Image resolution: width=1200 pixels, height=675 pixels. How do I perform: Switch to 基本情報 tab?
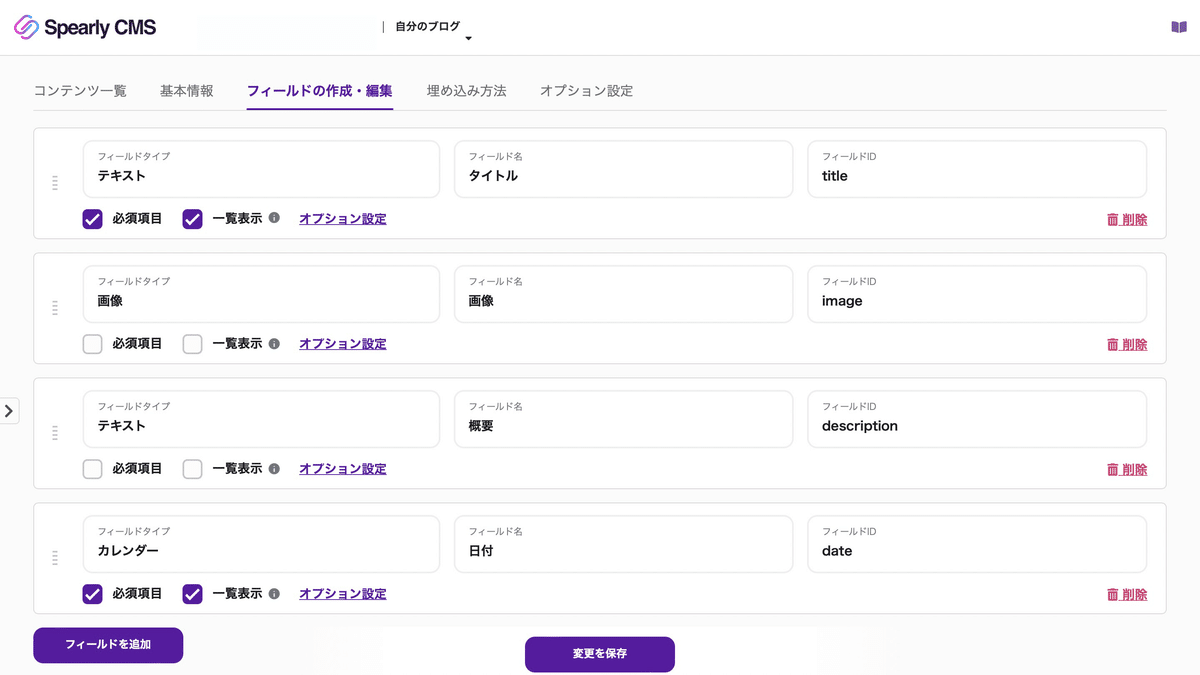187,90
